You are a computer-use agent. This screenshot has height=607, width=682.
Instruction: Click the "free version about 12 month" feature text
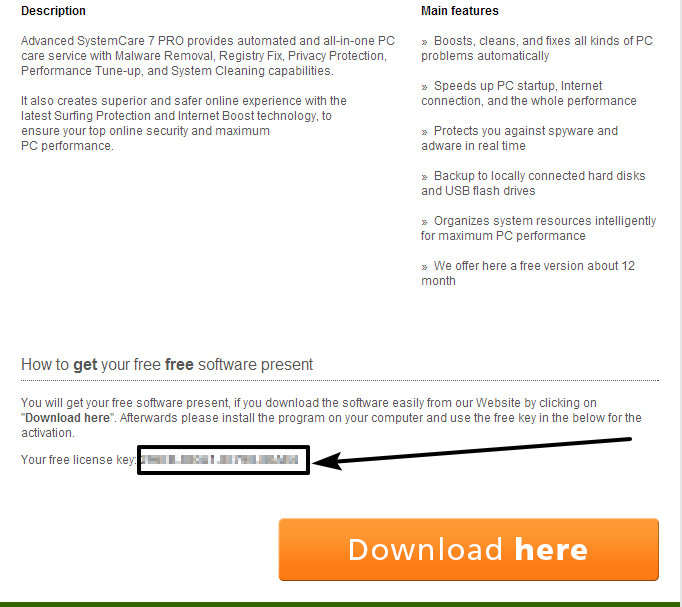528,273
